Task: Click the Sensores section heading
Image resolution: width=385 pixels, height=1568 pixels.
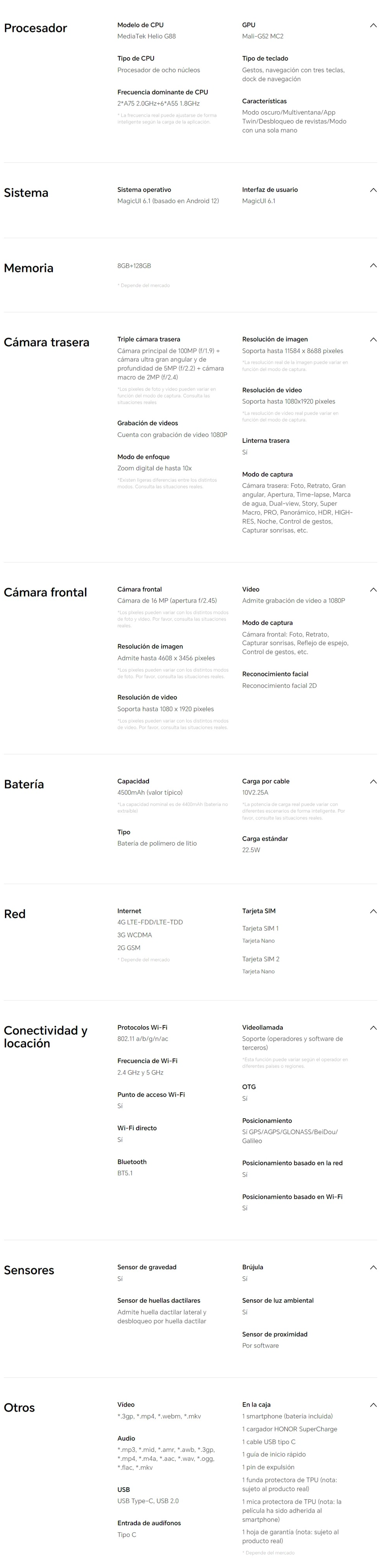Action: 29,1270
